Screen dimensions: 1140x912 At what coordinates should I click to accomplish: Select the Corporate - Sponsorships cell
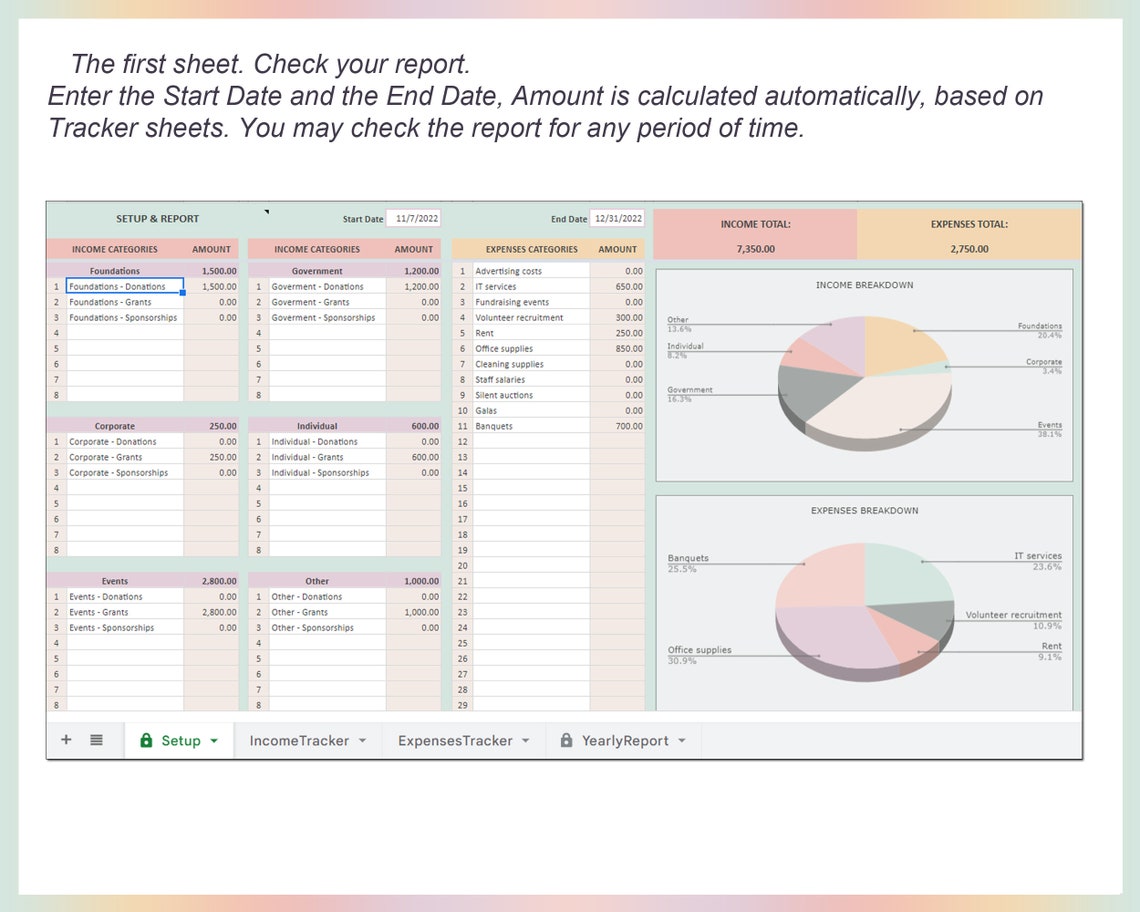point(124,472)
